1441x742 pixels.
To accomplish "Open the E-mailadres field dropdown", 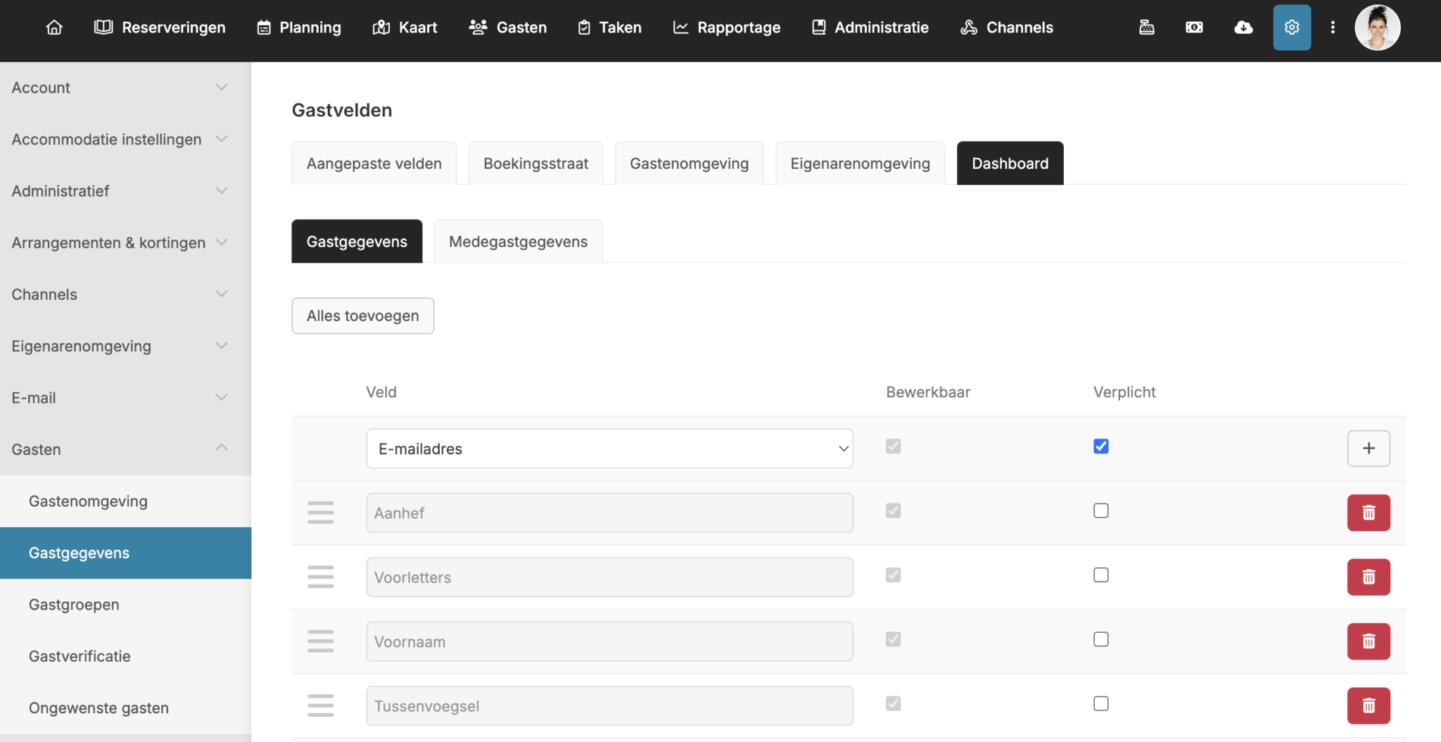I will [x=609, y=449].
